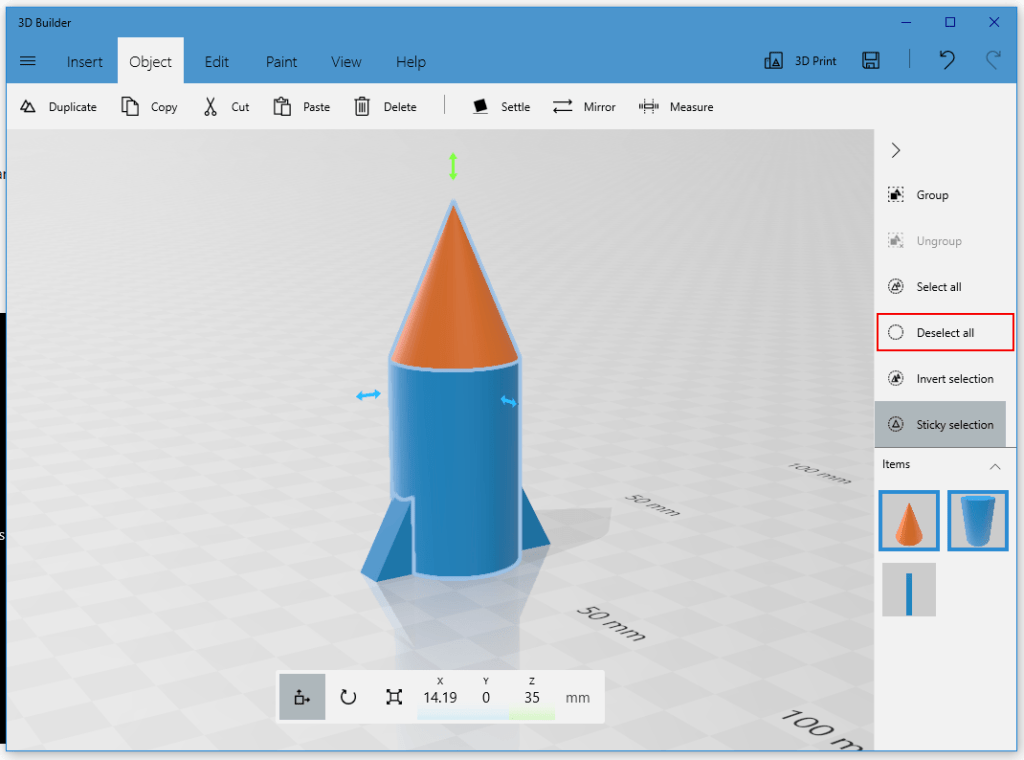
Task: Click the Undo arrow icon
Action: pos(947,60)
